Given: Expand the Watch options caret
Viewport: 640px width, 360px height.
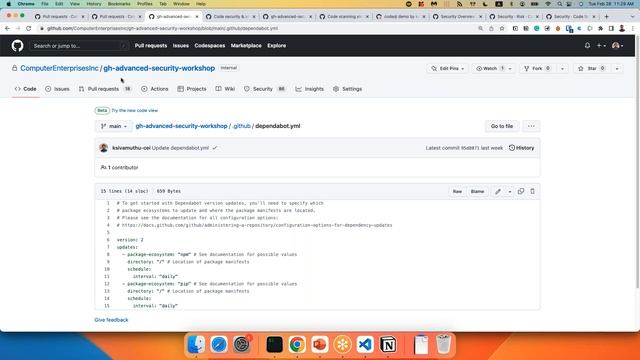Looking at the screenshot, I should [510, 69].
